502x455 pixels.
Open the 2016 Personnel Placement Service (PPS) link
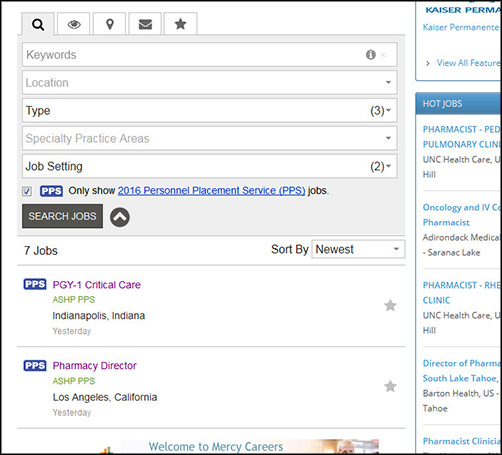211,190
